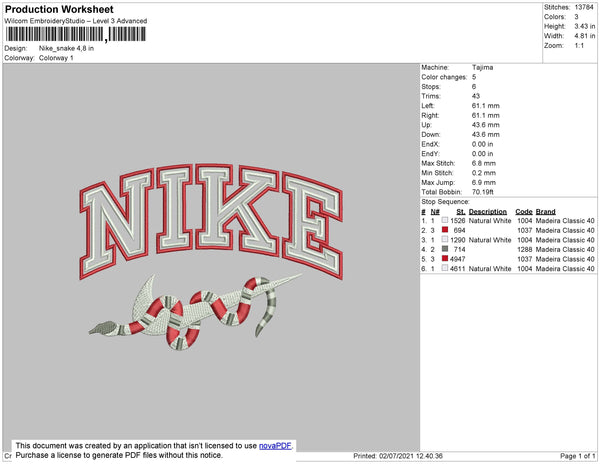Viewport: 600px width, 464px height.
Task: Click the EndY value 0.00 in
Action: [483, 154]
